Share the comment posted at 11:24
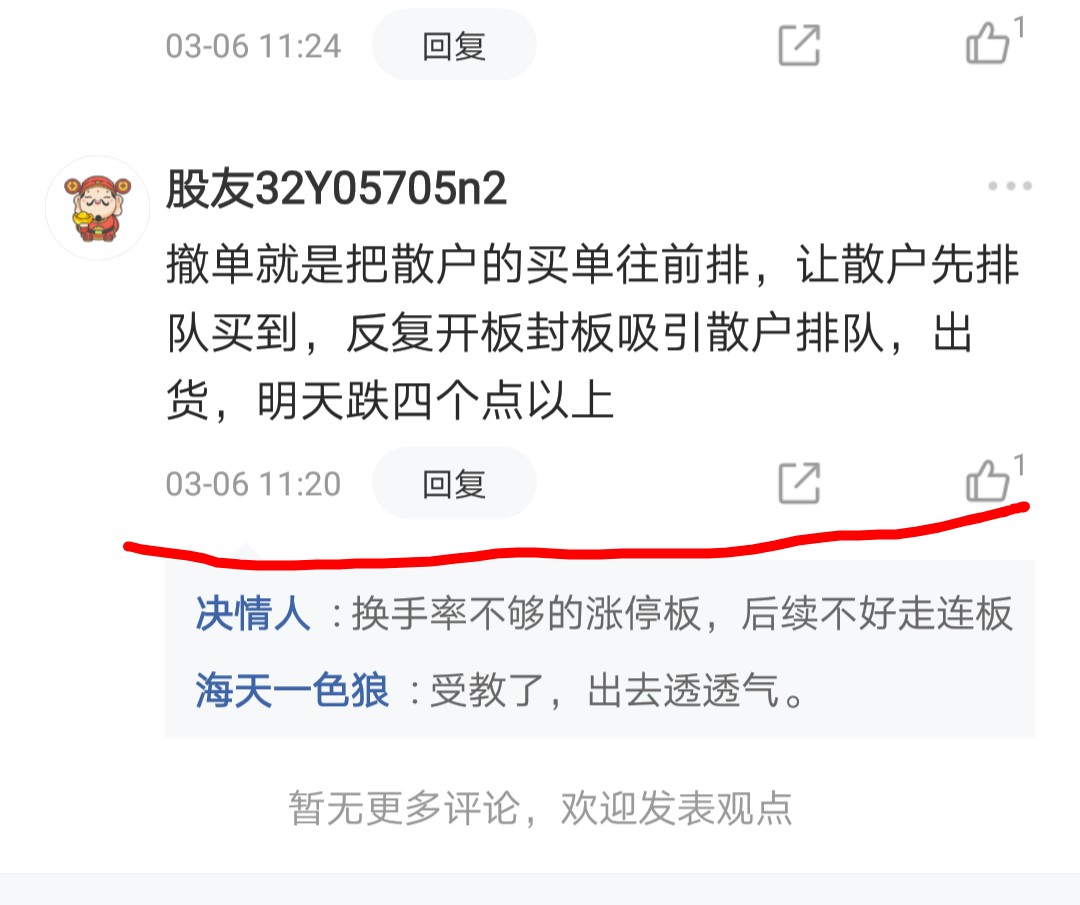 (799, 45)
